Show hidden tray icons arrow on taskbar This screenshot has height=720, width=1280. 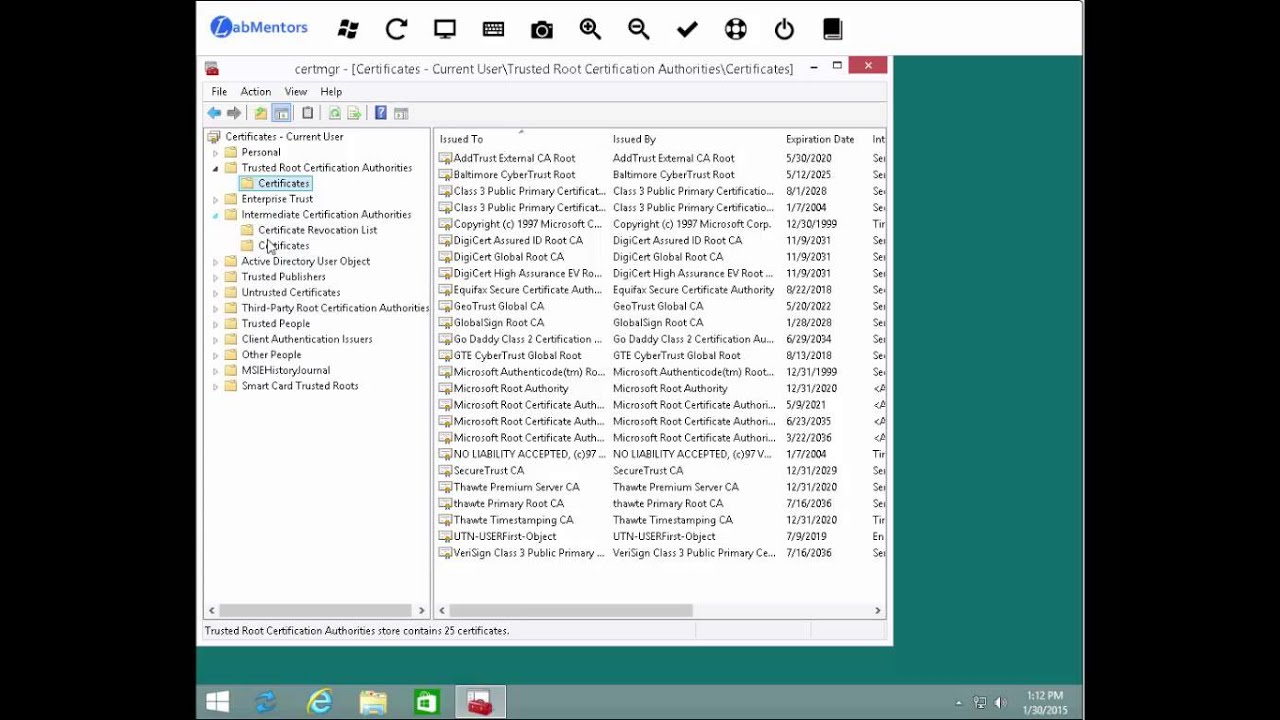(959, 703)
